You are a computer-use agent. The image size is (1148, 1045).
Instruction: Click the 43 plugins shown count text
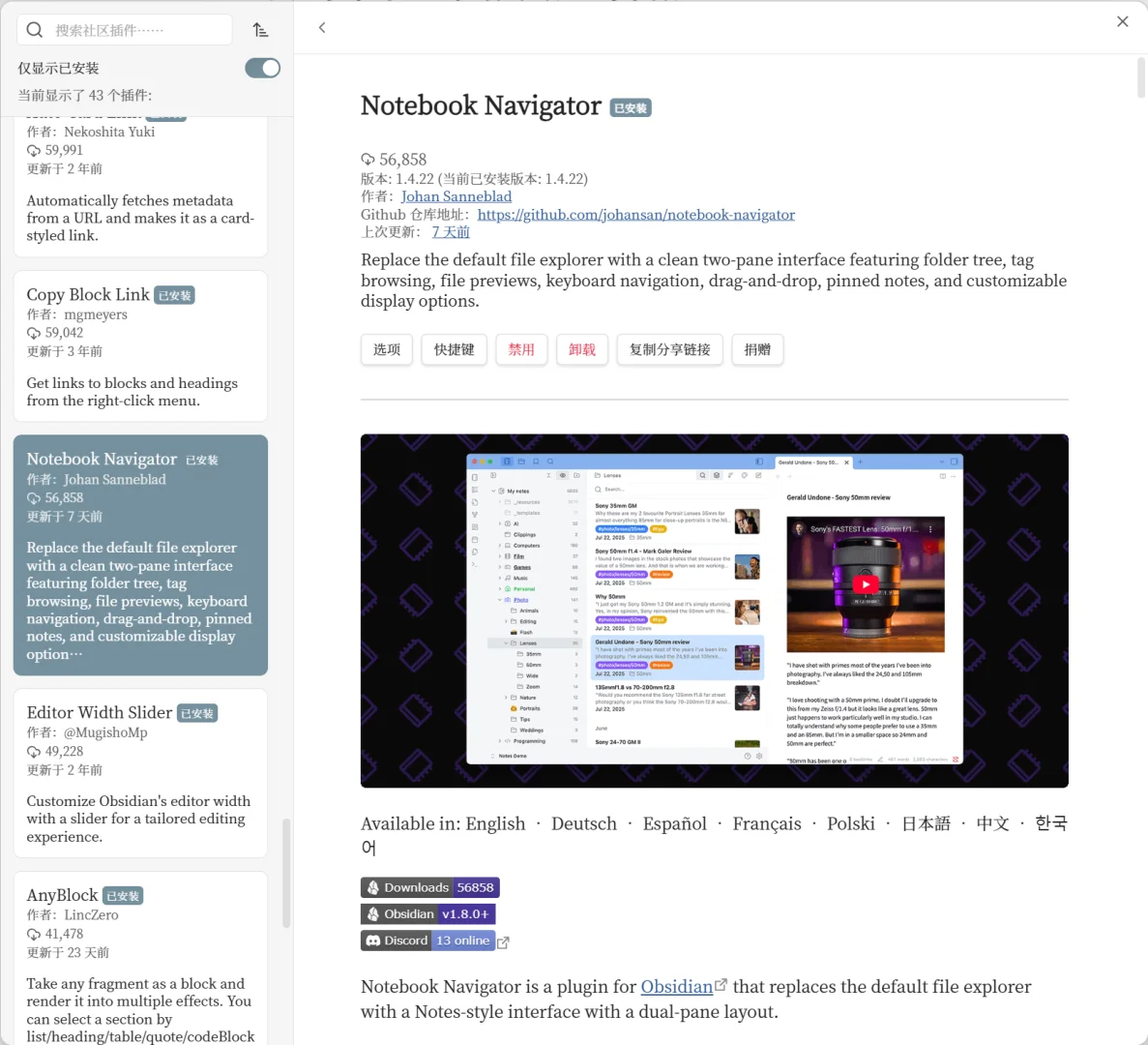pos(85,95)
